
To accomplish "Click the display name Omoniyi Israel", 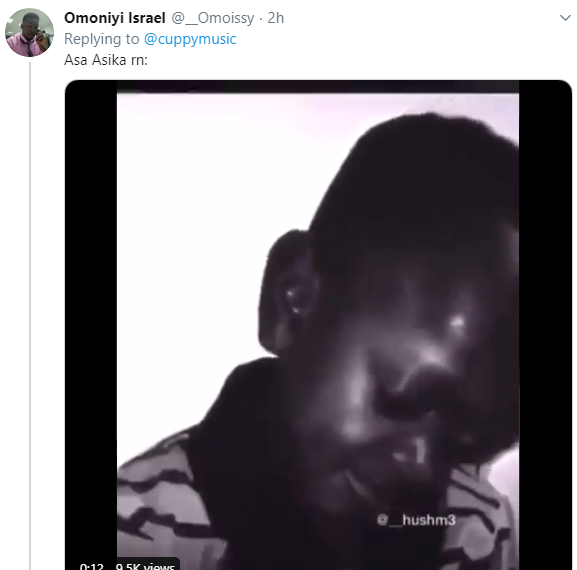I will click(x=114, y=18).
